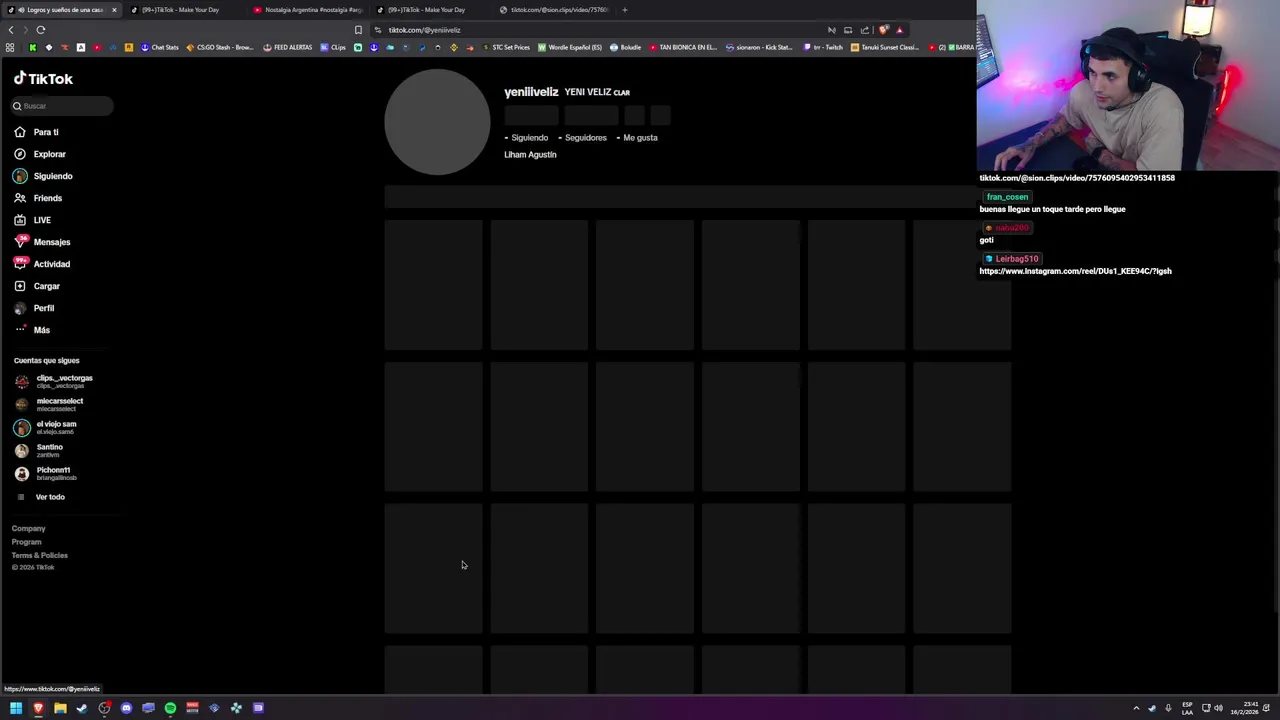Viewport: 1280px width, 720px height.
Task: Open miecarsselect followed account
Action: [x=49, y=404]
